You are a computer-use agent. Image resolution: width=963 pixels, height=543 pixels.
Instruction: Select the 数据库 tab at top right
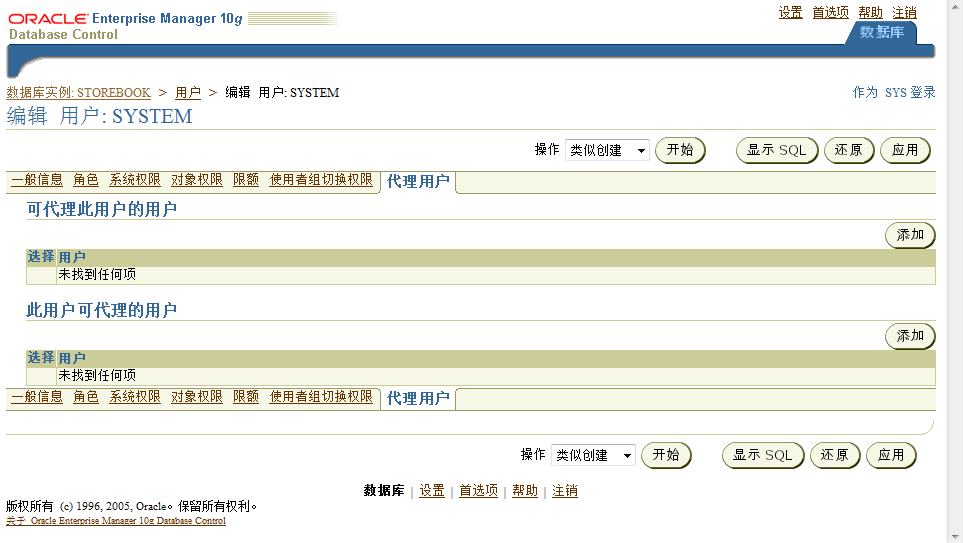(x=881, y=32)
